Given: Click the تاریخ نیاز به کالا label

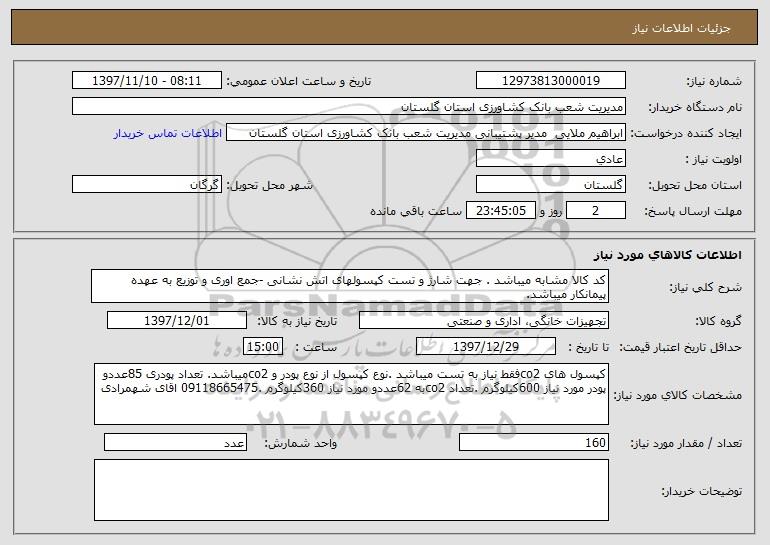Looking at the screenshot, I should coord(298,322).
